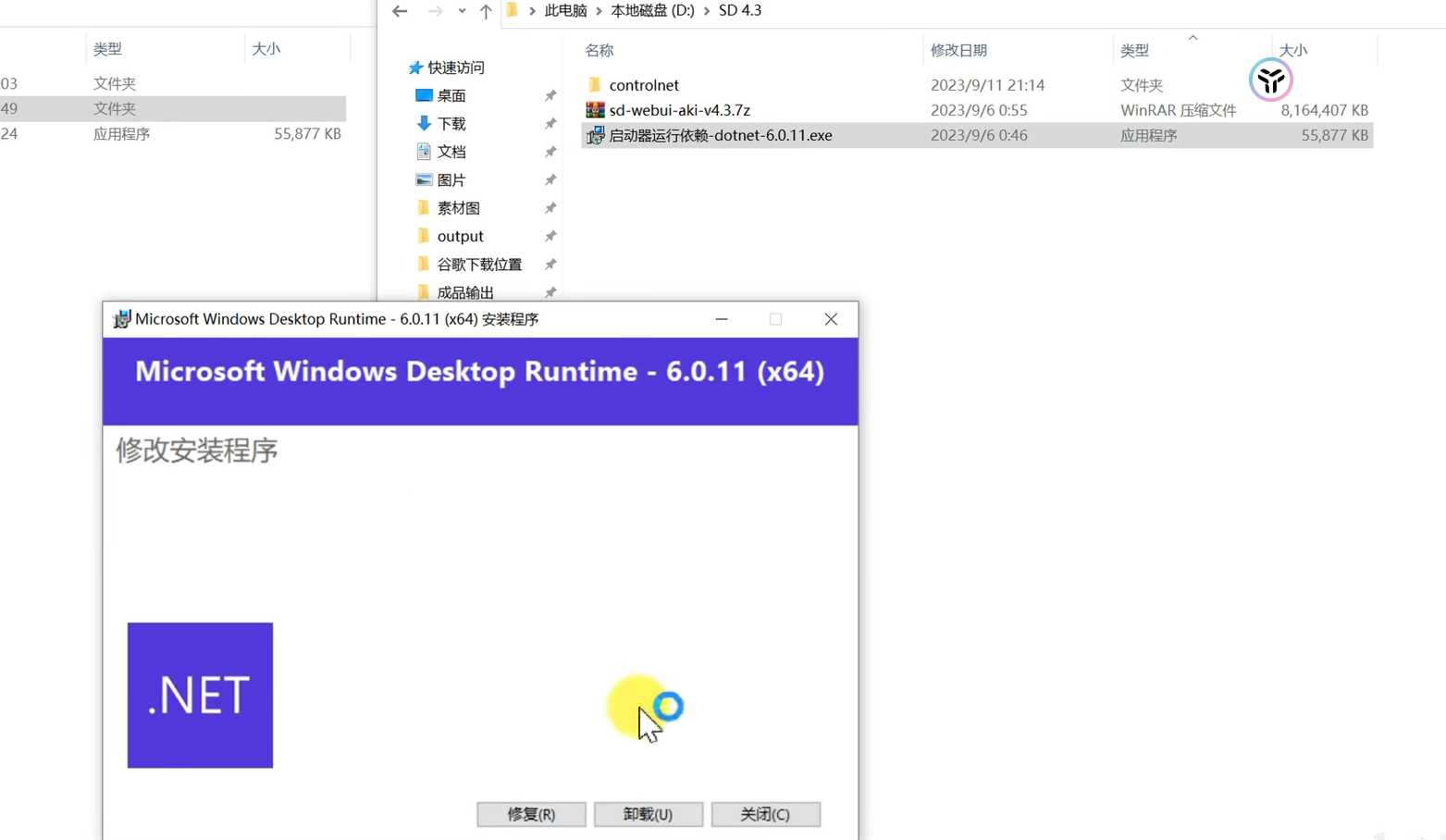The image size is (1446, 840).
Task: Click the WinRAR 压缩文件 type cell
Action: (x=1178, y=110)
